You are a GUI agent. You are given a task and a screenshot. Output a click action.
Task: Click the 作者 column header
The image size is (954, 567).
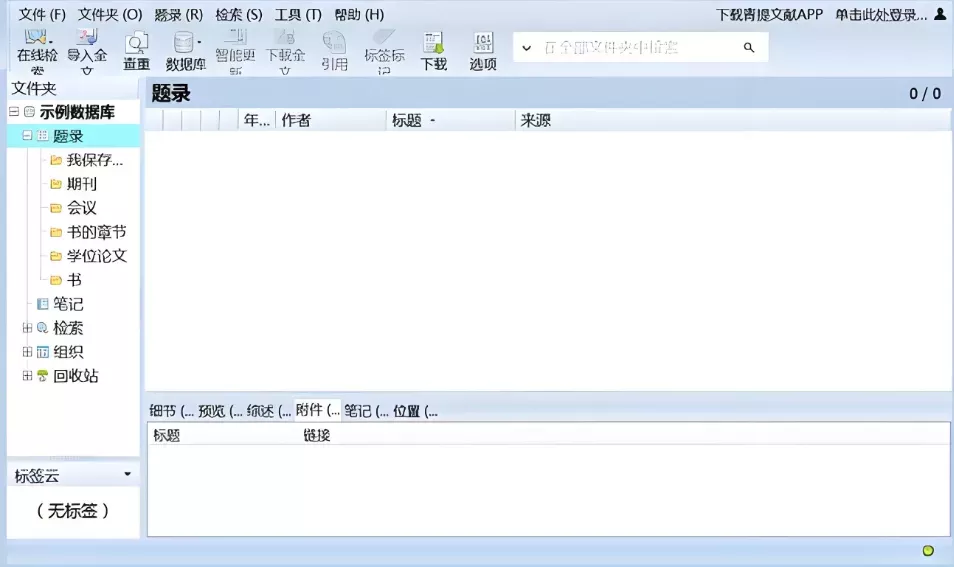(296, 121)
